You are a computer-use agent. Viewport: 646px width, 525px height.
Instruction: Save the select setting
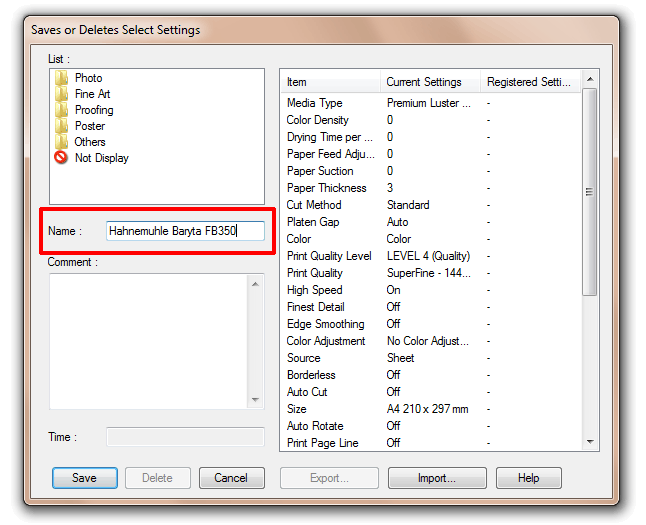[84, 478]
